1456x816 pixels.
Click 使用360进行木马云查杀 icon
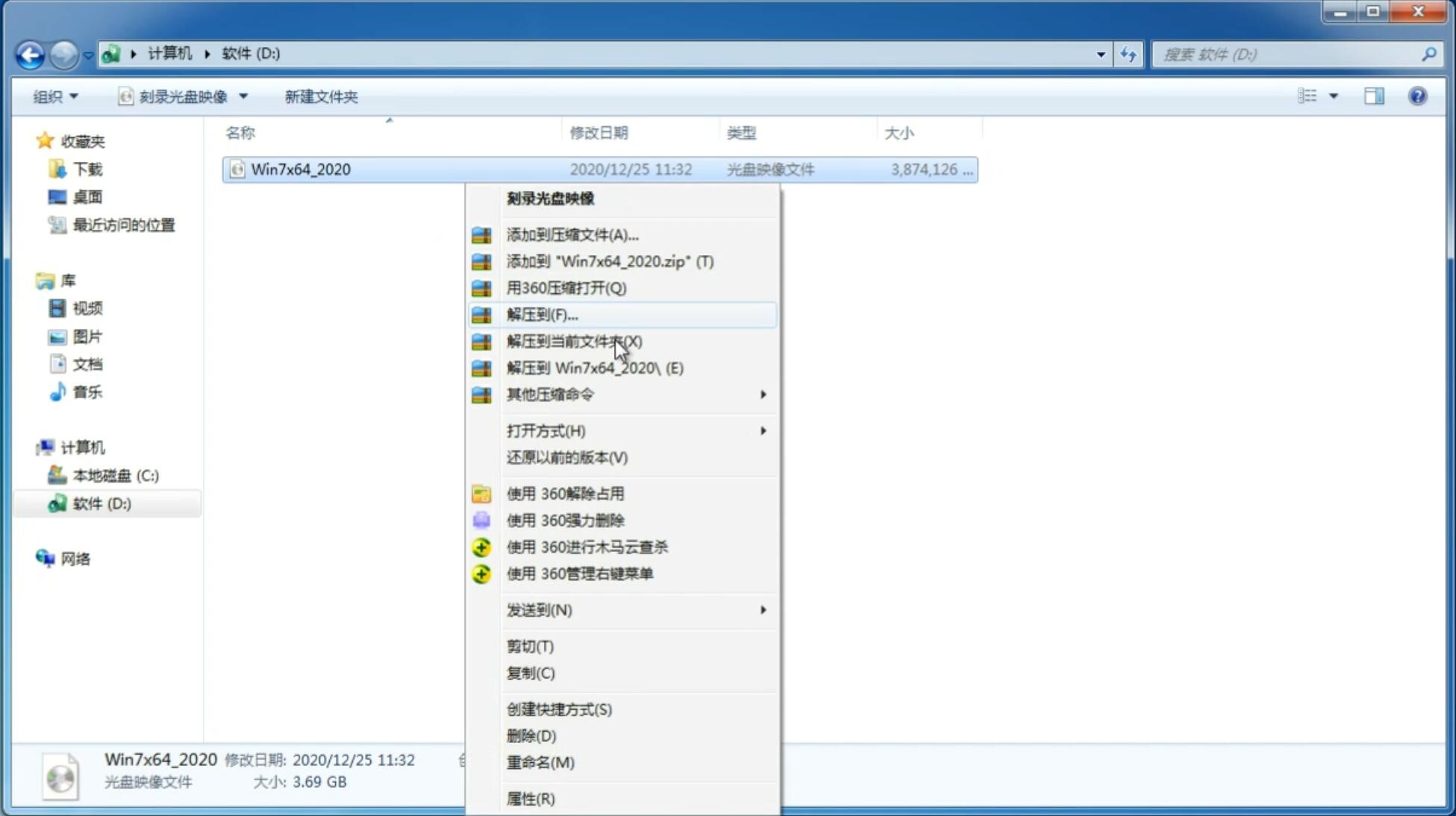pos(481,547)
